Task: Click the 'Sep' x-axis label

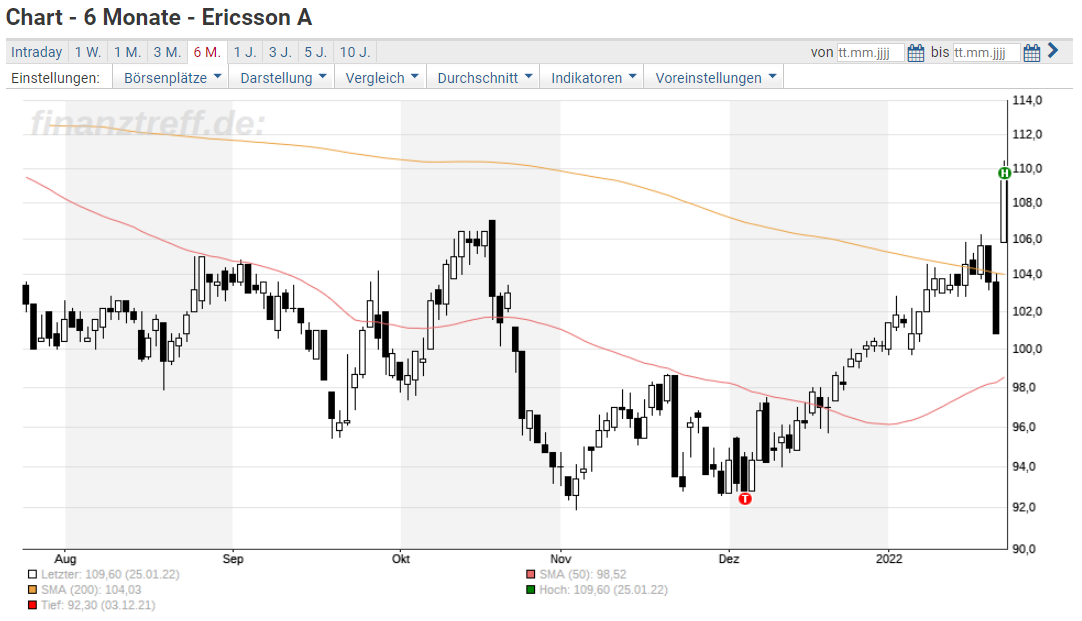Action: pos(233,559)
